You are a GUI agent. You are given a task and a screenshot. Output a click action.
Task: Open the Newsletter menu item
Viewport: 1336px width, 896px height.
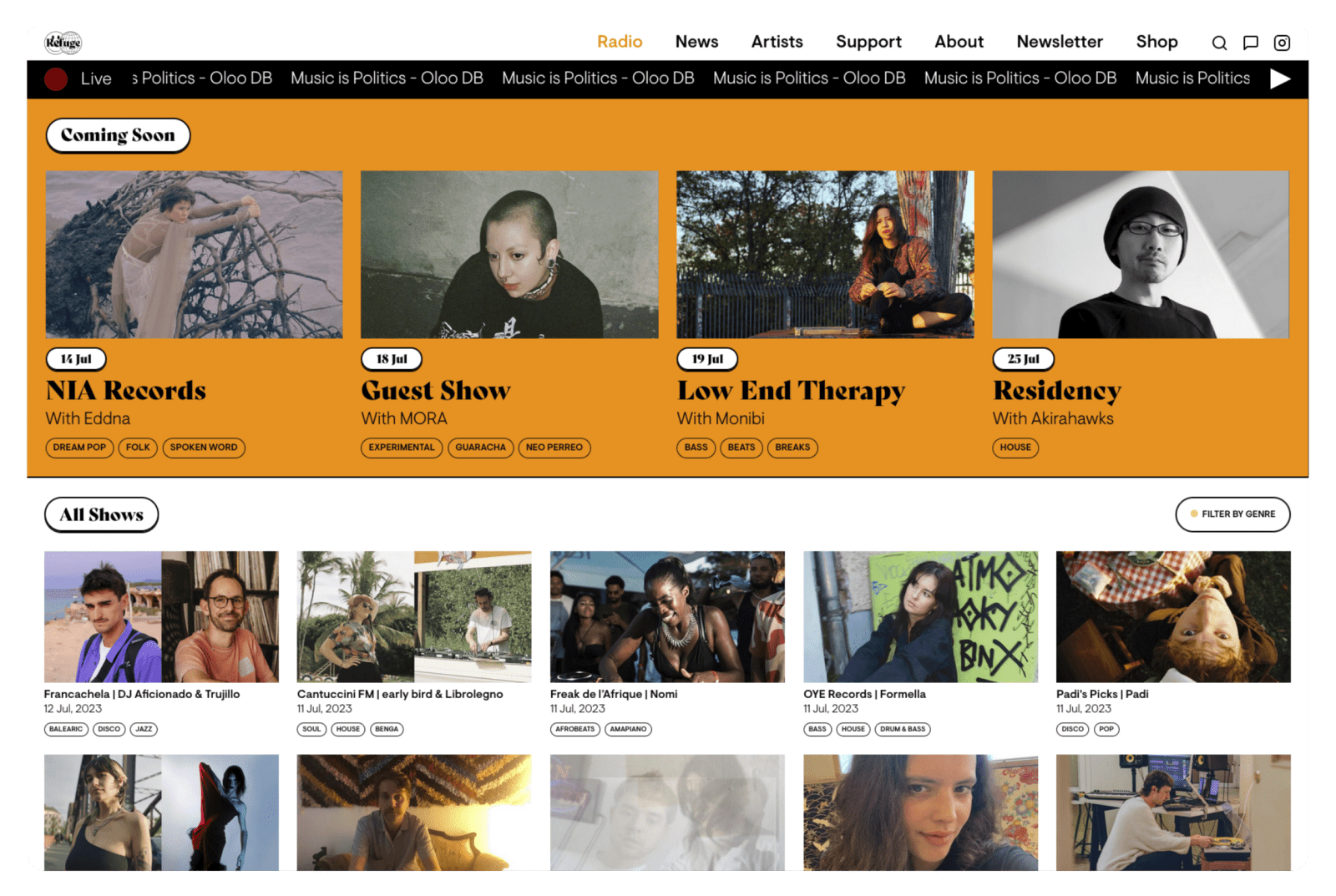tap(1060, 42)
